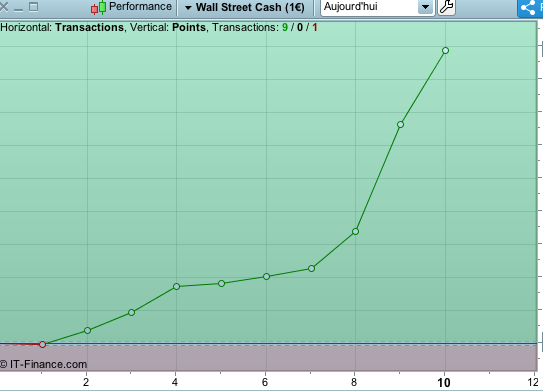Click the x-axis label 10
Image resolution: width=543 pixels, height=391 pixels.
pyautogui.click(x=444, y=383)
